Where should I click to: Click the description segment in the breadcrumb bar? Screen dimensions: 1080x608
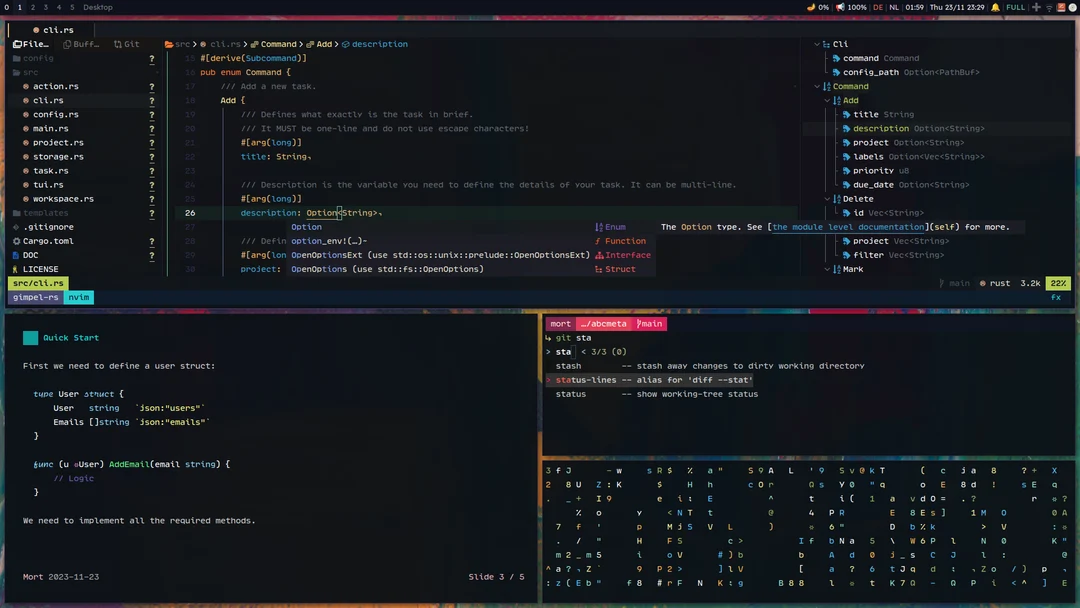coord(382,44)
